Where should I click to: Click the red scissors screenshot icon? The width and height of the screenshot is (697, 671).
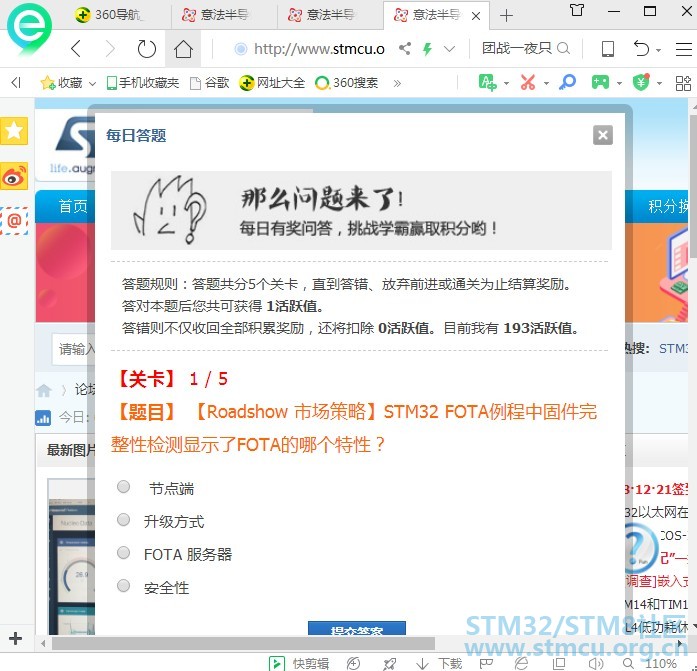[528, 83]
